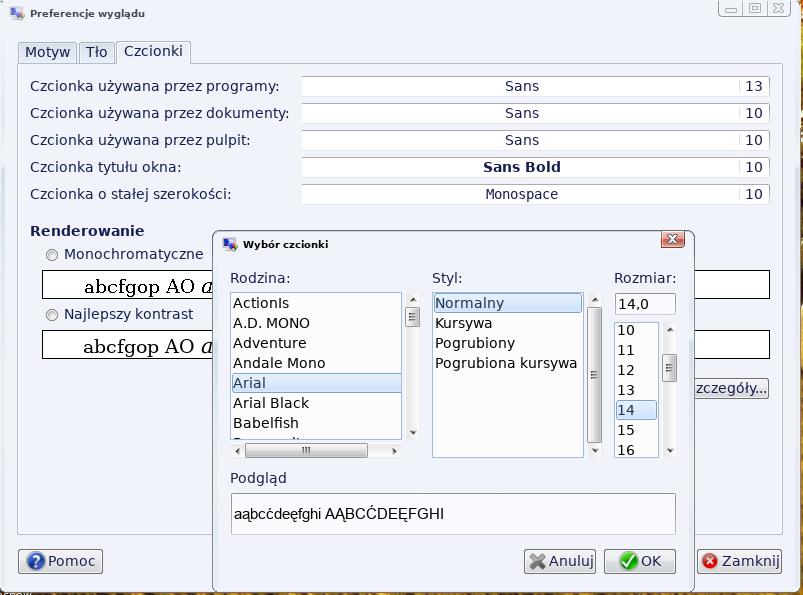Choose Arial Black font family
Screen dimensions: 803x595
[x=271, y=403]
